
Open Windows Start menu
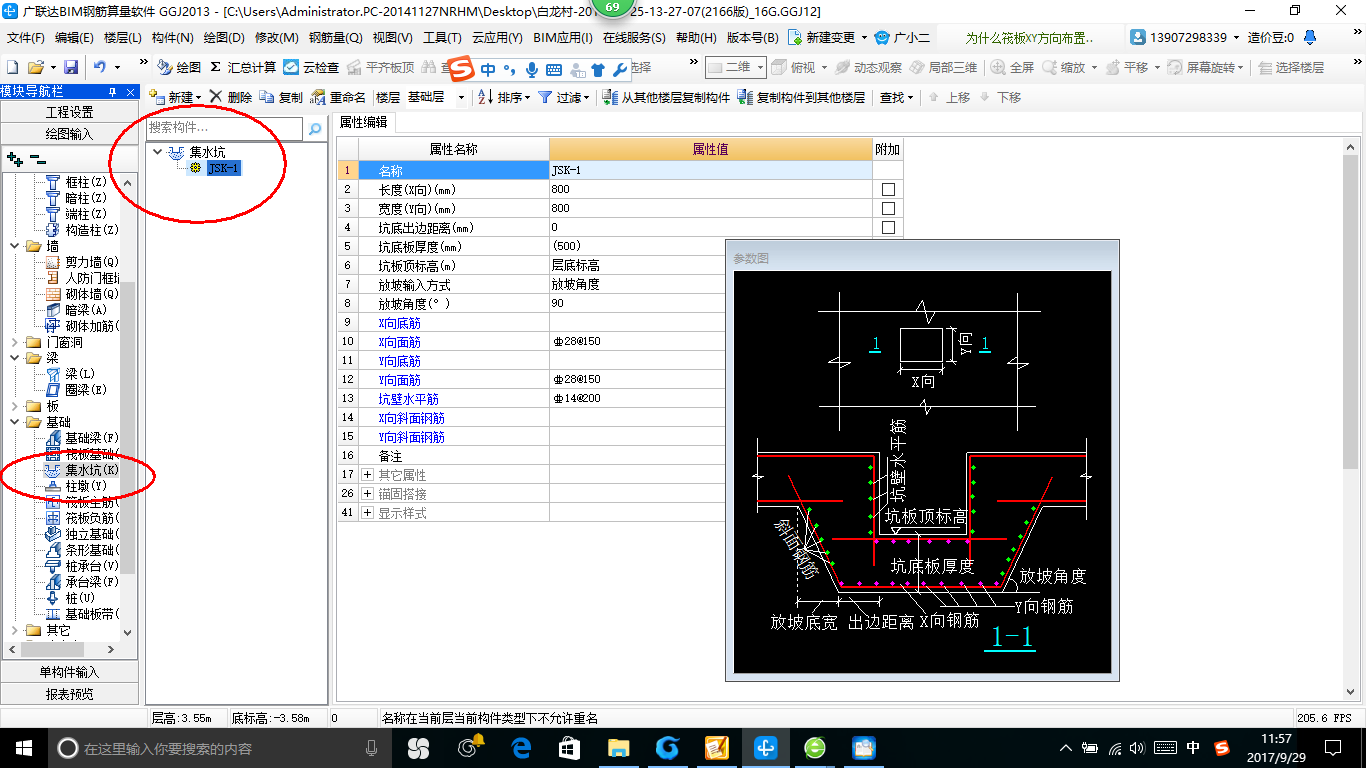(23, 747)
